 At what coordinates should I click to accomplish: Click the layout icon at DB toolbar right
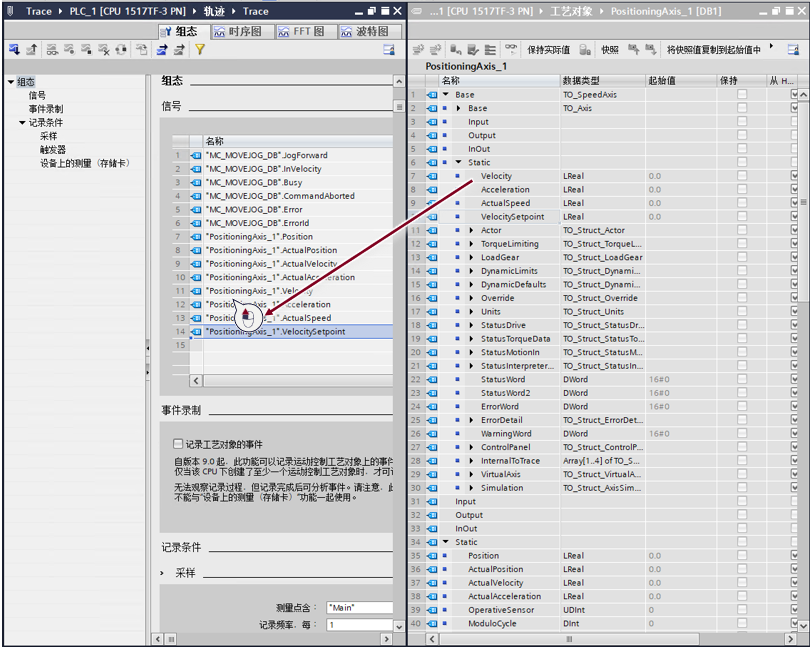[x=793, y=50]
